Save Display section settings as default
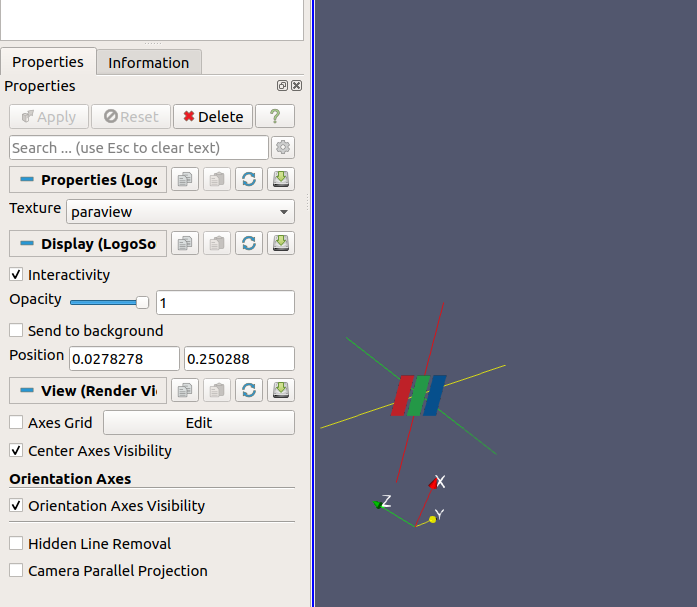Screen dimensions: 697x607 (281, 243)
